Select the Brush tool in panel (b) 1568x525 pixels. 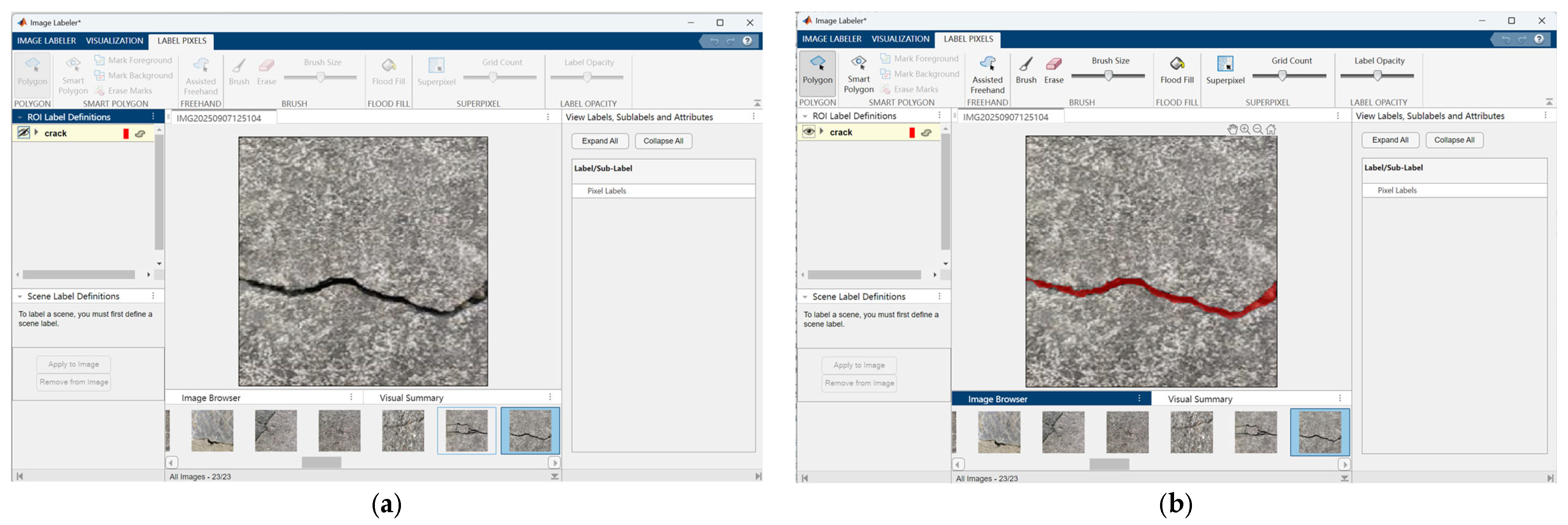point(1025,70)
